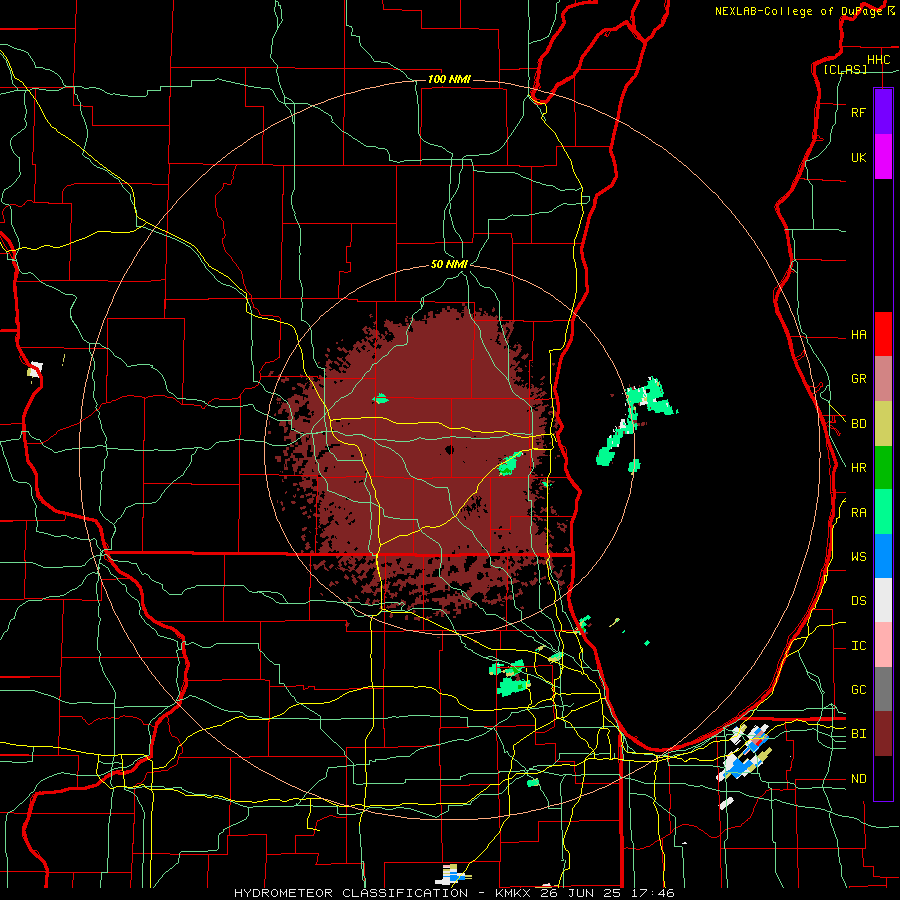Click the UK magenta legend swatch
This screenshot has height=900, width=900.
(883, 157)
